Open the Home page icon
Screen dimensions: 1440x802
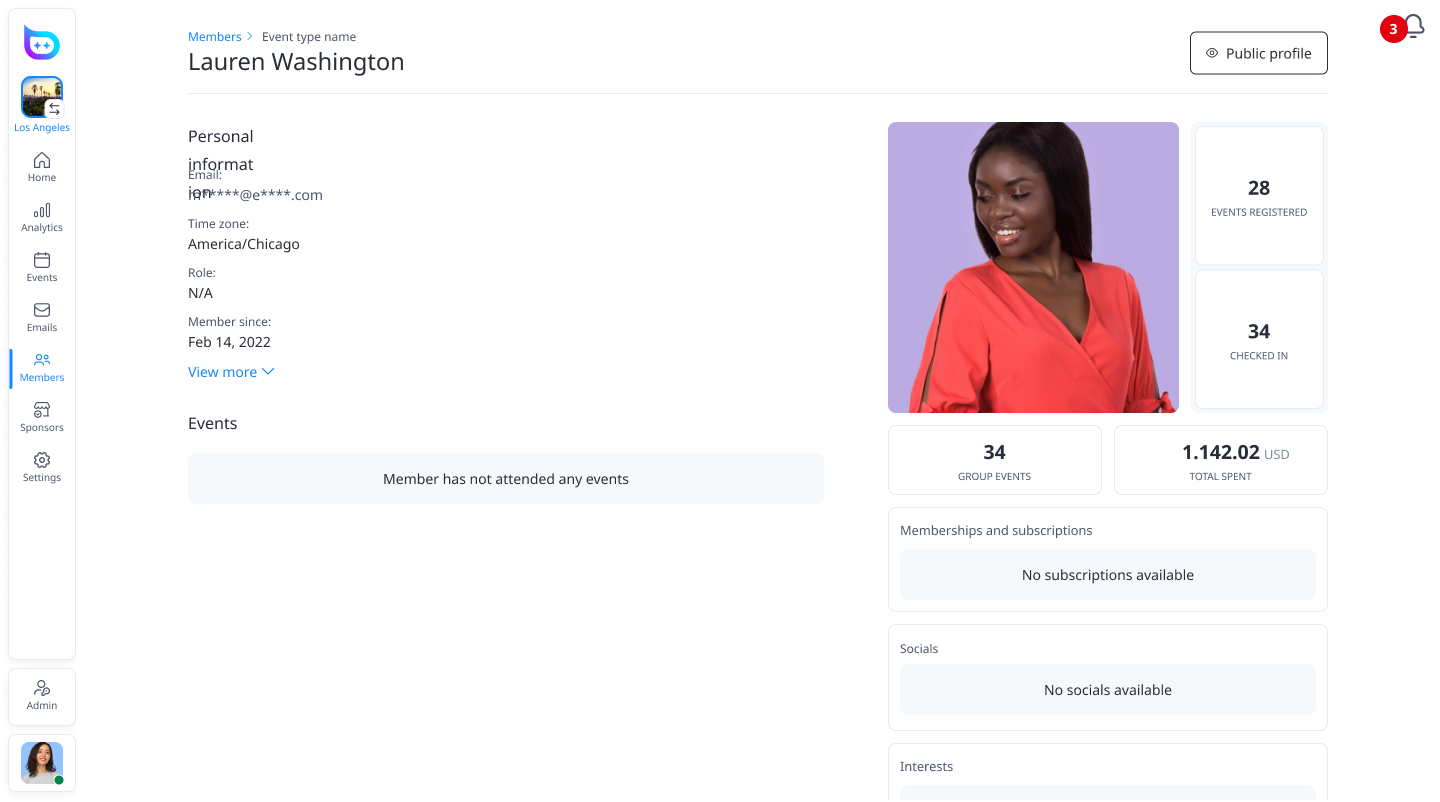(x=42, y=161)
